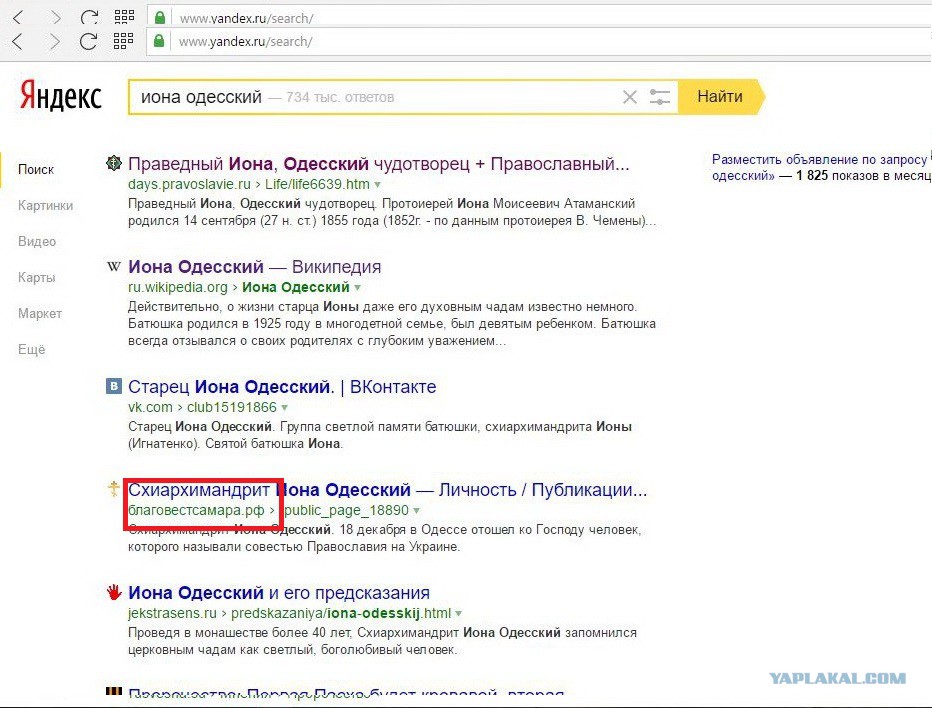Expand dropdown arrow after ru.wikipedia.org path
Screen dimensions: 932x708
pos(357,288)
